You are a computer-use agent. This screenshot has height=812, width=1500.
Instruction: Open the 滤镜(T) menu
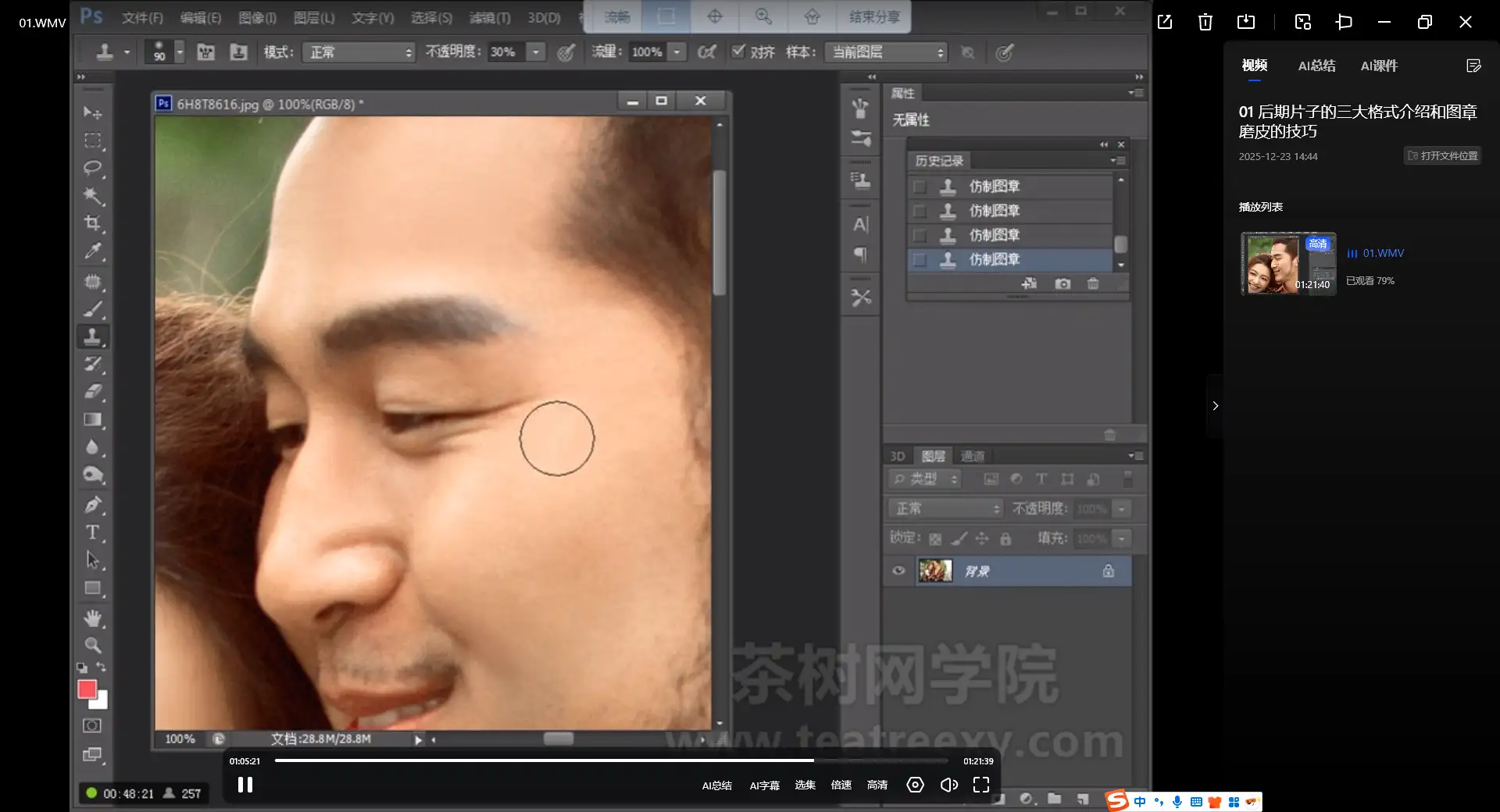(x=490, y=17)
